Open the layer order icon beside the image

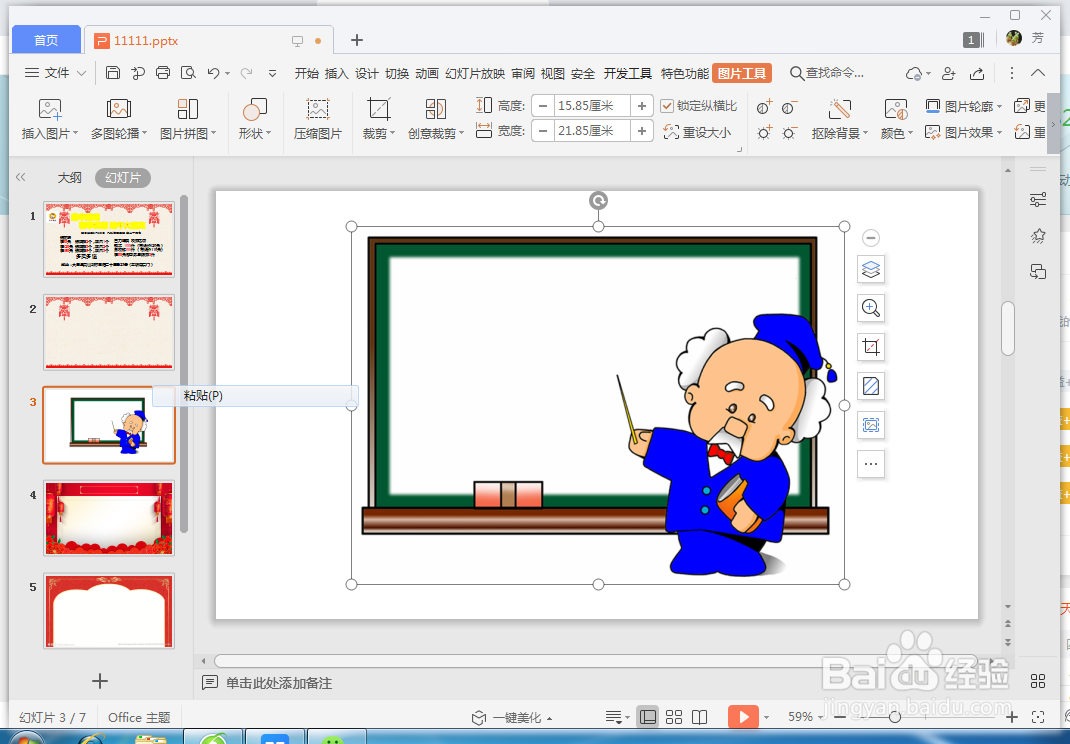[870, 269]
